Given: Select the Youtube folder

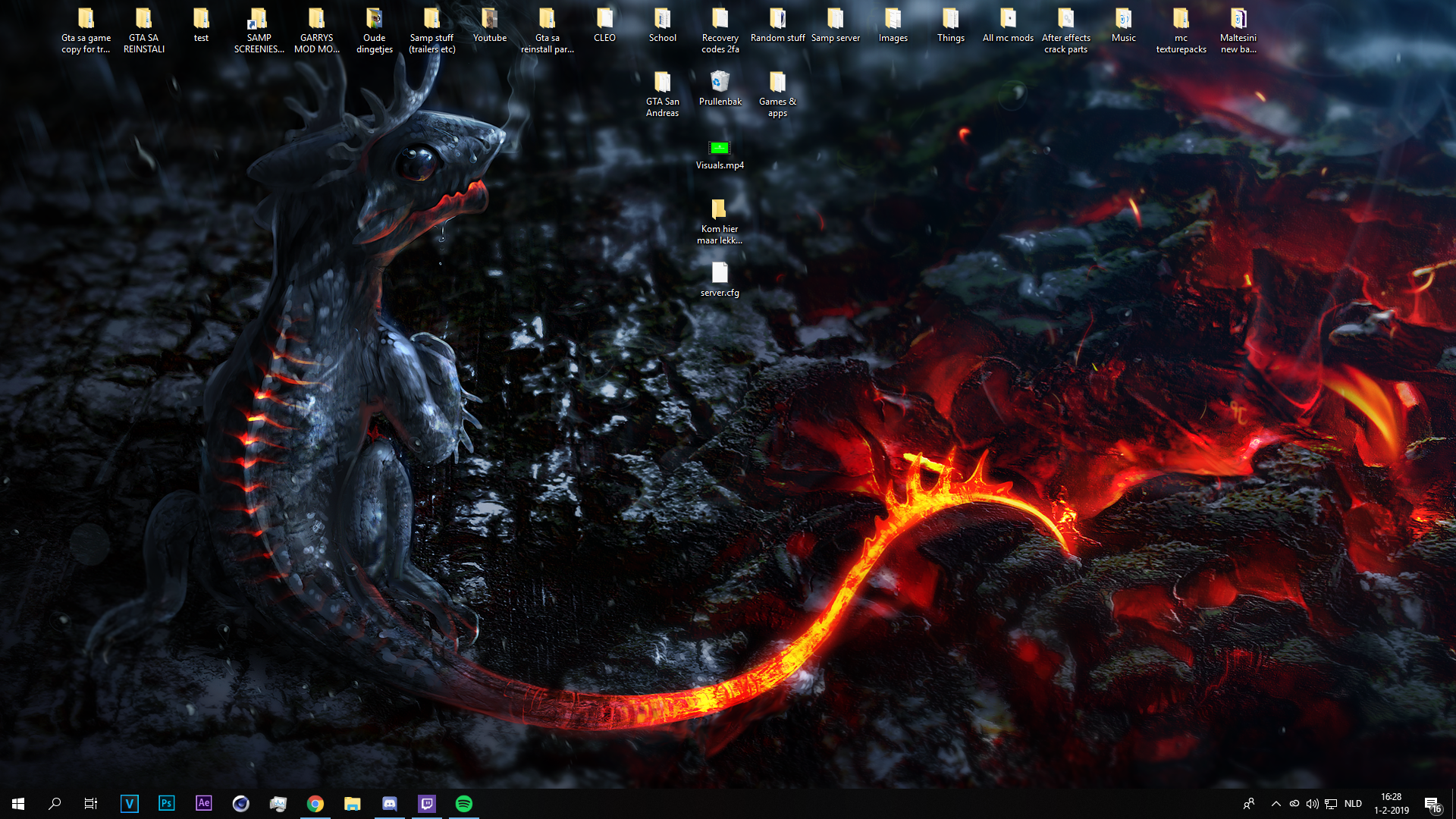Looking at the screenshot, I should point(490,25).
